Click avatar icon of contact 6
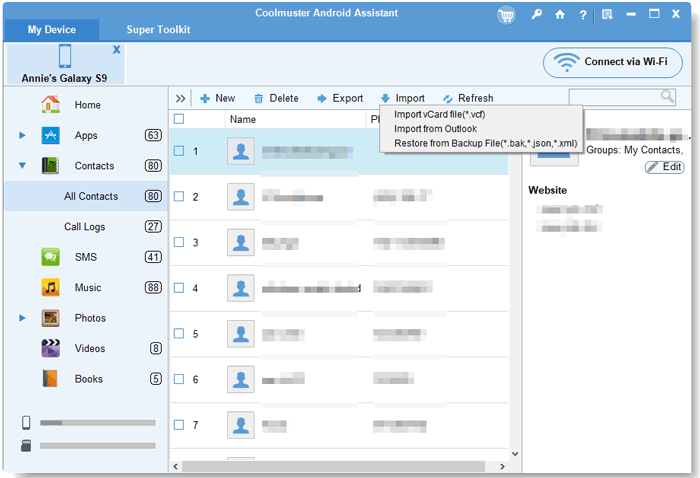700x478 pixels. tap(241, 379)
